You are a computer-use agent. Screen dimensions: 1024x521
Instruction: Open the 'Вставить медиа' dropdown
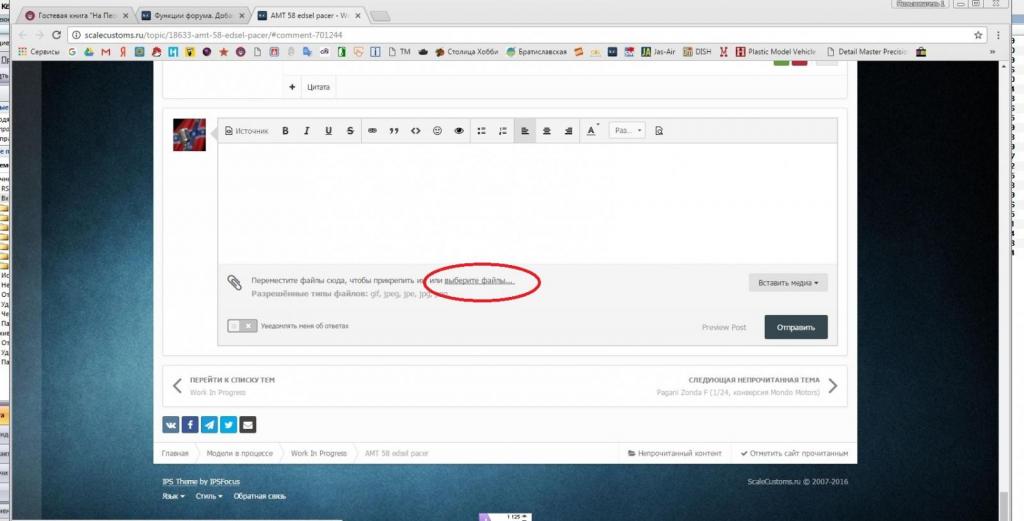point(788,283)
